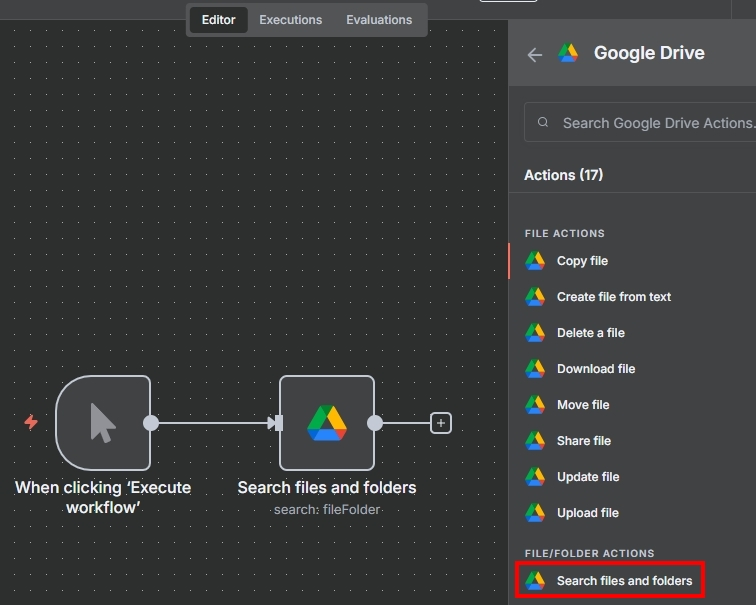756x605 pixels.
Task: Click the 'When clicking Execute workflow' node label
Action: click(103, 497)
